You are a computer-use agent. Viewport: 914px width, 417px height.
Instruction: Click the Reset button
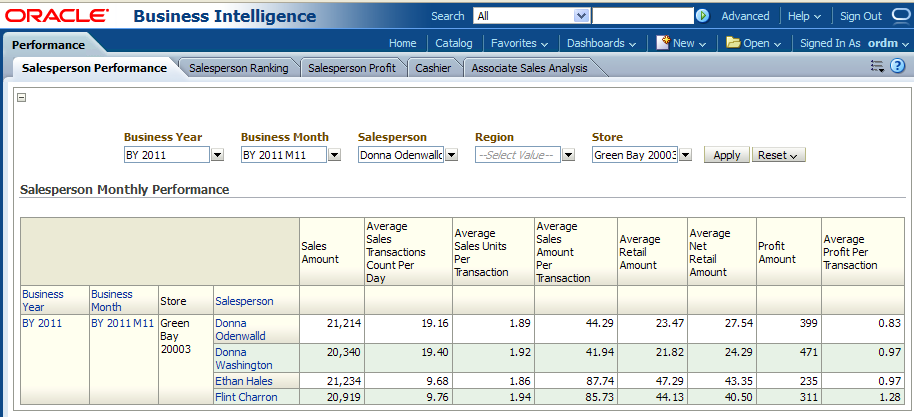click(x=780, y=155)
